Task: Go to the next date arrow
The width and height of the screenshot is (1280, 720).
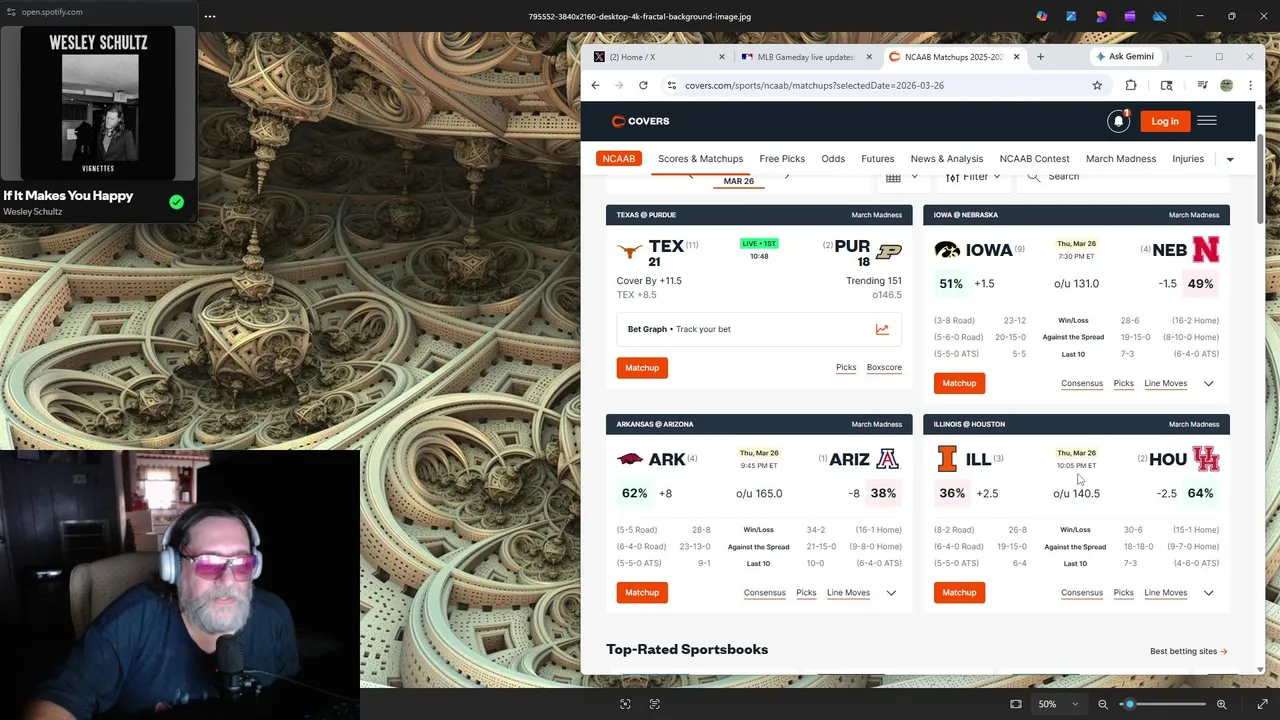Action: (787, 176)
